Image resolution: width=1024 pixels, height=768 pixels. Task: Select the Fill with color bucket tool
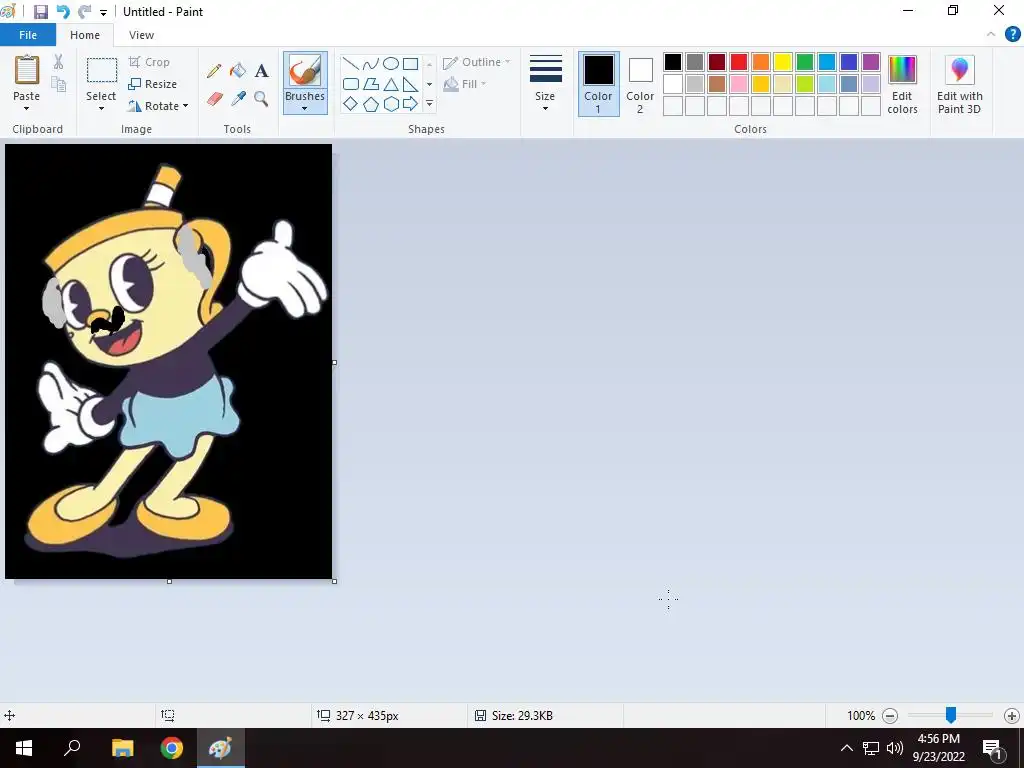tap(238, 71)
